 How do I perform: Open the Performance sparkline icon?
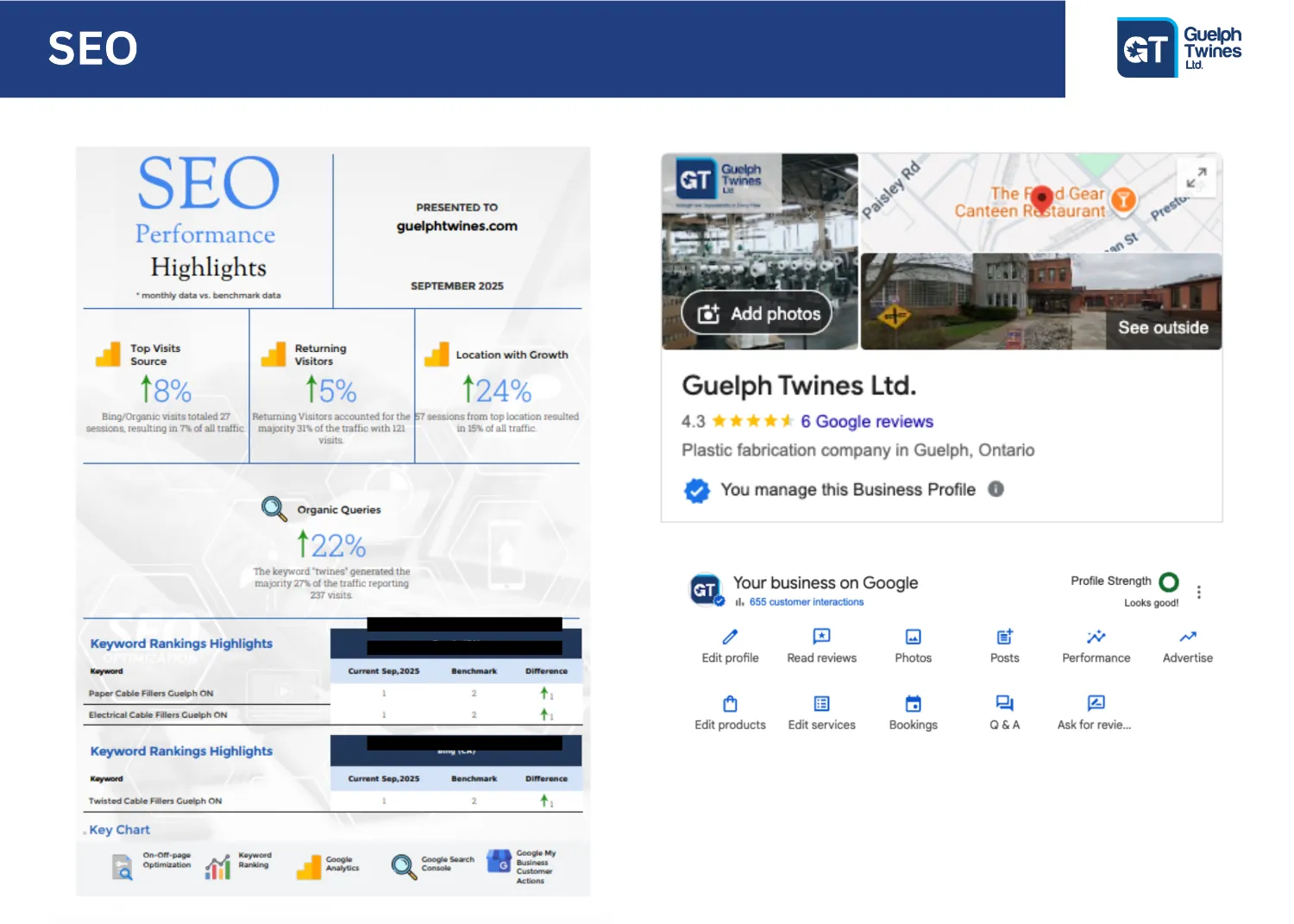[x=1096, y=638]
